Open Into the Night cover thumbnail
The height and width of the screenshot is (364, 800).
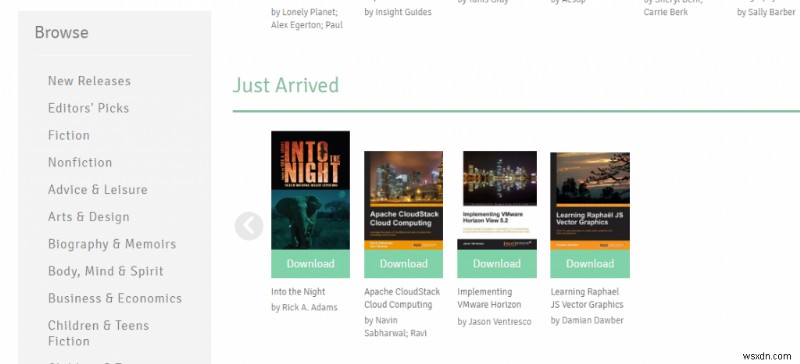pos(310,190)
